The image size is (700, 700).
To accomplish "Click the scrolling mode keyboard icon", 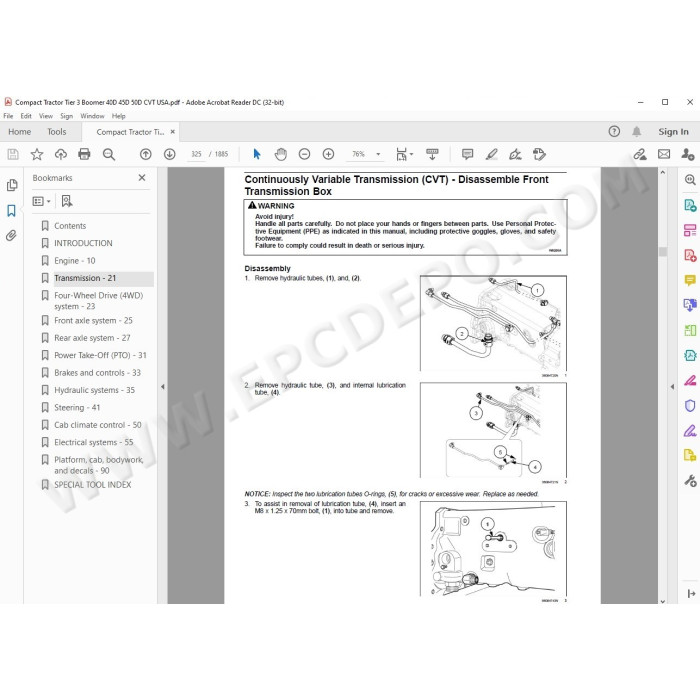I will [x=432, y=154].
